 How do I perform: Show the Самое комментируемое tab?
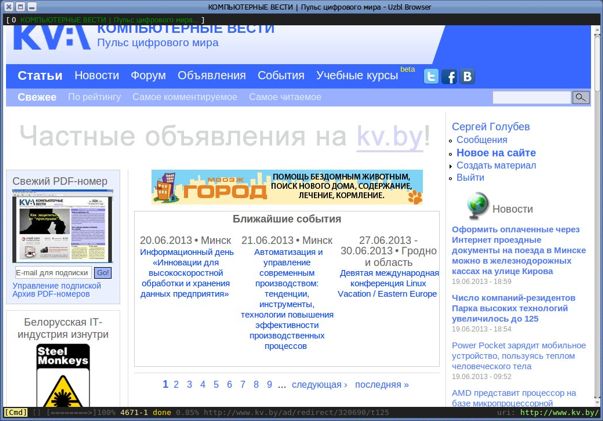(x=185, y=97)
